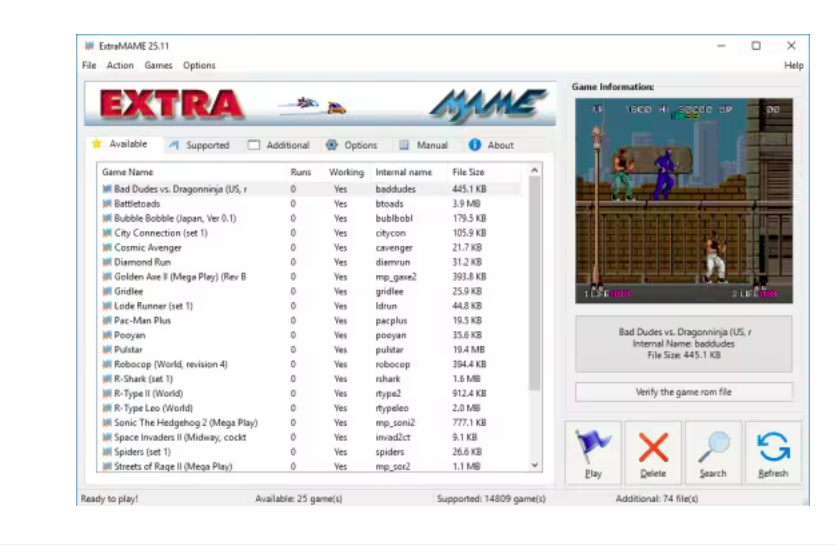Sort list by Working column header

[x=347, y=172]
